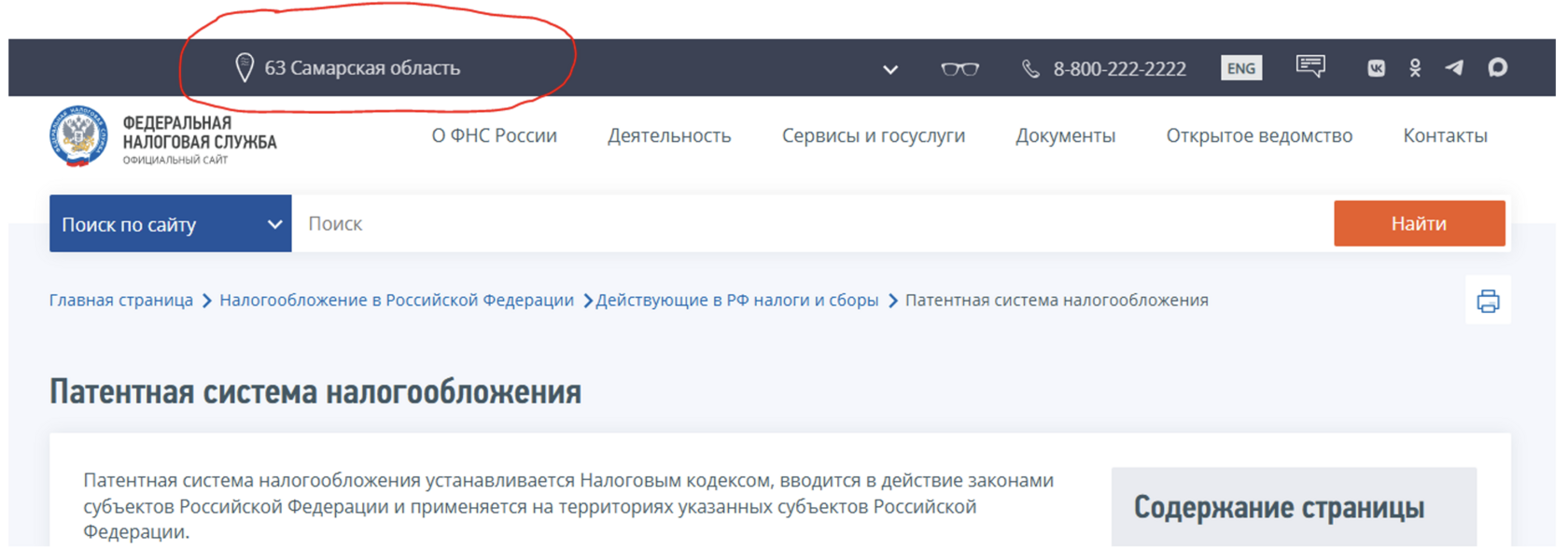Expand Поиск по сайту dropdown
Viewport: 1568px width, 550px height.
pyautogui.click(x=171, y=223)
